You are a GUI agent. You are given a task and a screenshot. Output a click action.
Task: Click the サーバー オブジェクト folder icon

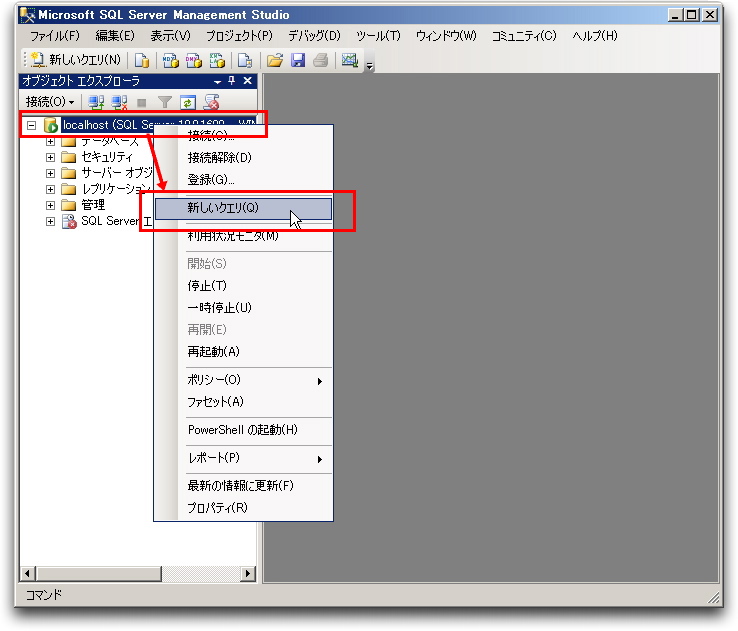pyautogui.click(x=69, y=173)
